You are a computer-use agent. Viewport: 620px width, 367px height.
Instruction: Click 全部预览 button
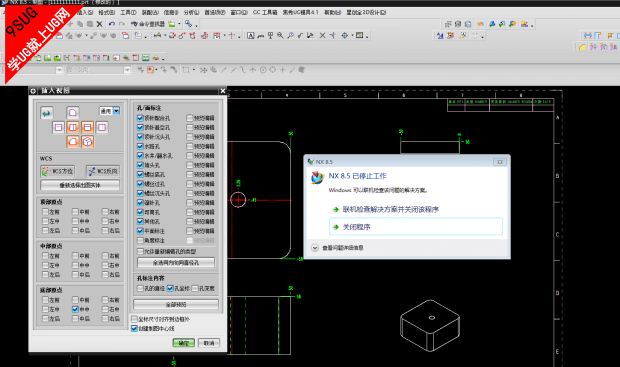[x=176, y=305]
